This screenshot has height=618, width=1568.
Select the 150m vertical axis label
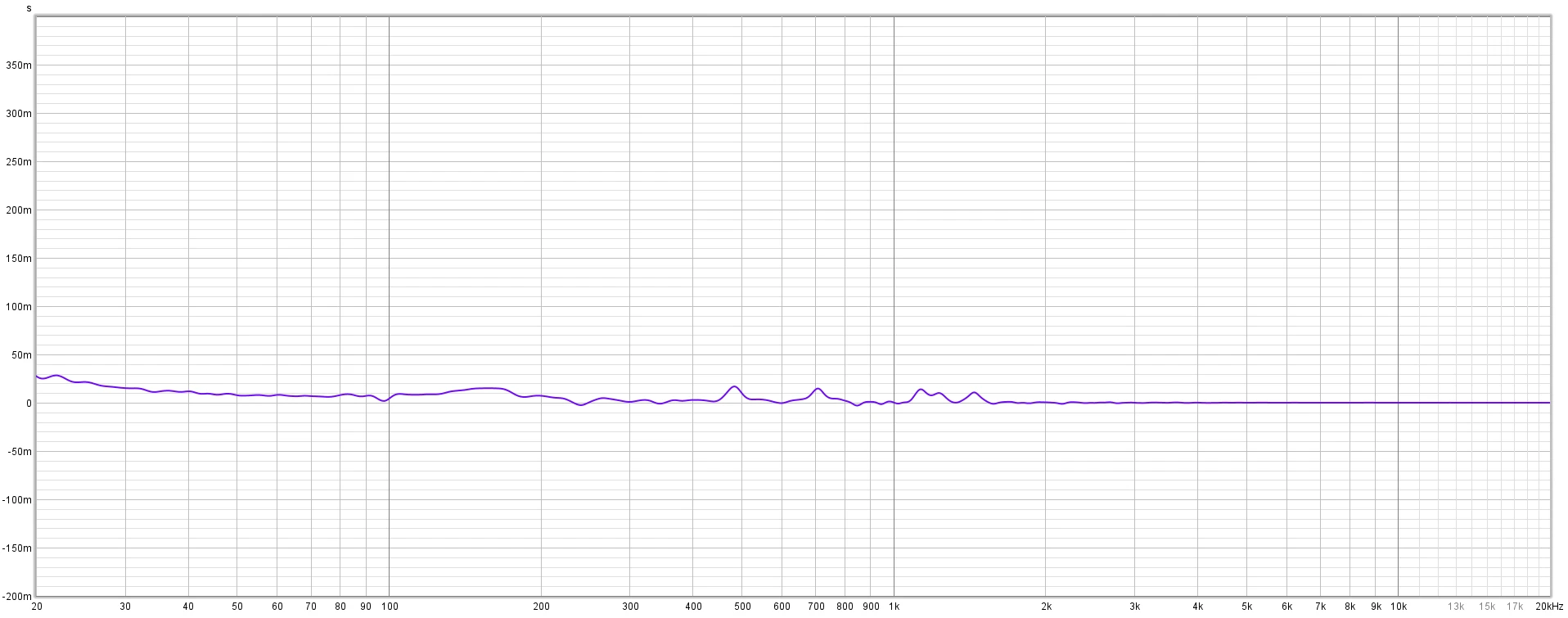click(19, 259)
